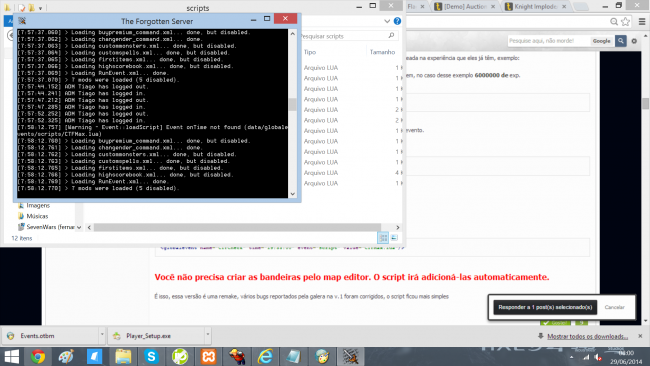Viewport: 650px width, 366px height.
Task: Click the taskbar clock showing 29/06/2014
Action: point(626,357)
